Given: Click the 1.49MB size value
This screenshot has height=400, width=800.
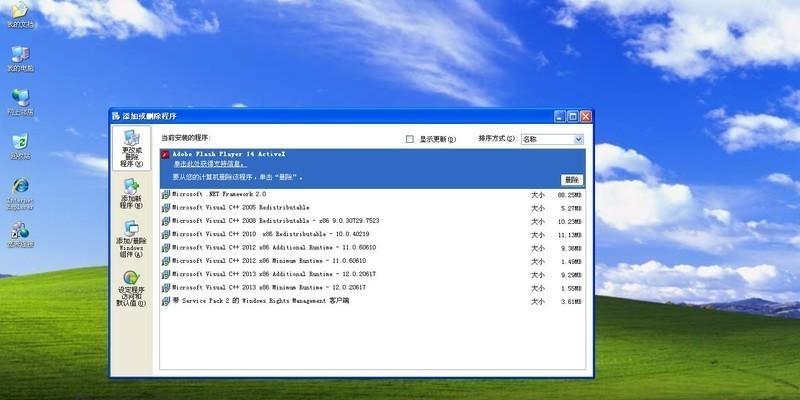Looking at the screenshot, I should pyautogui.click(x=571, y=261).
